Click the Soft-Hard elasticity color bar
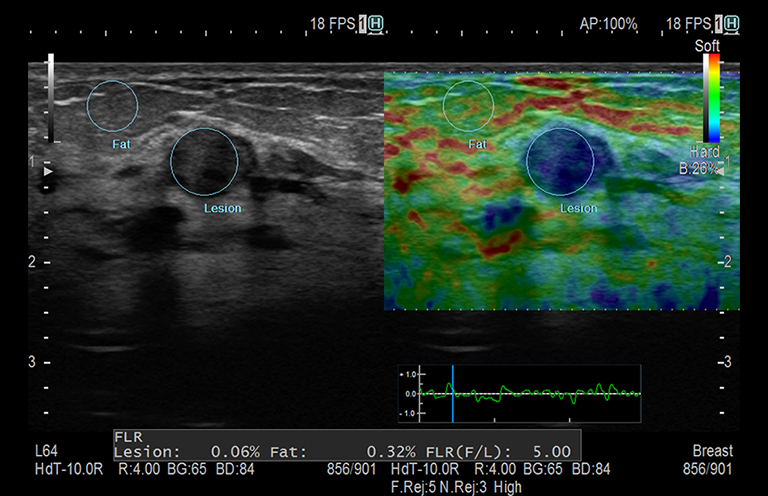 (x=711, y=98)
